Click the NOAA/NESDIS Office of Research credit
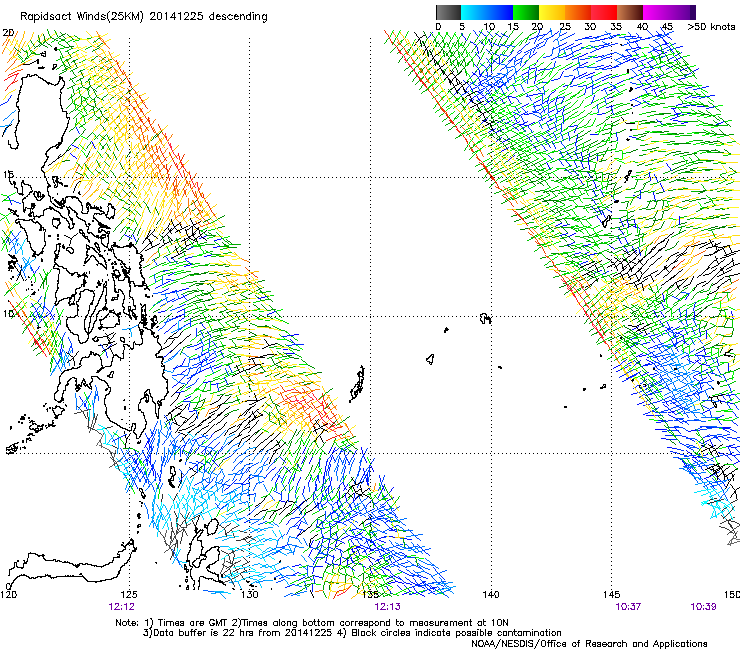The height and width of the screenshot is (650, 740). 589,644
